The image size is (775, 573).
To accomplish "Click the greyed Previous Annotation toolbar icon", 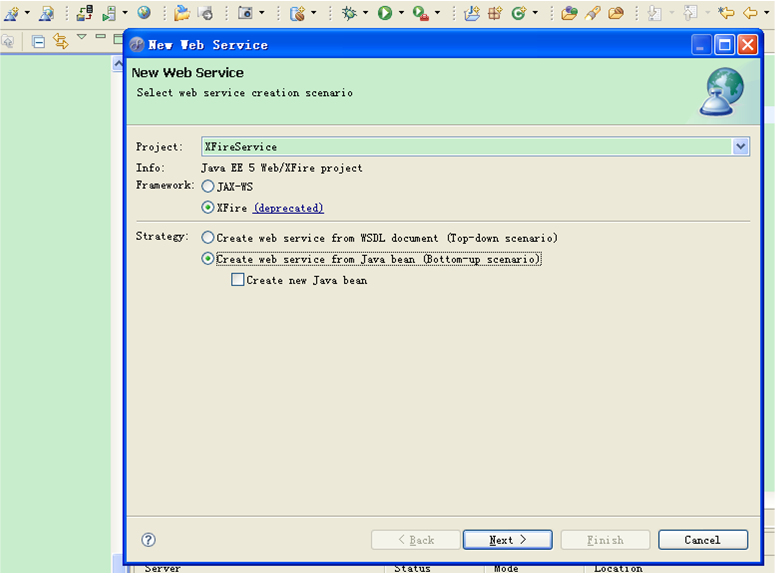I will point(690,13).
